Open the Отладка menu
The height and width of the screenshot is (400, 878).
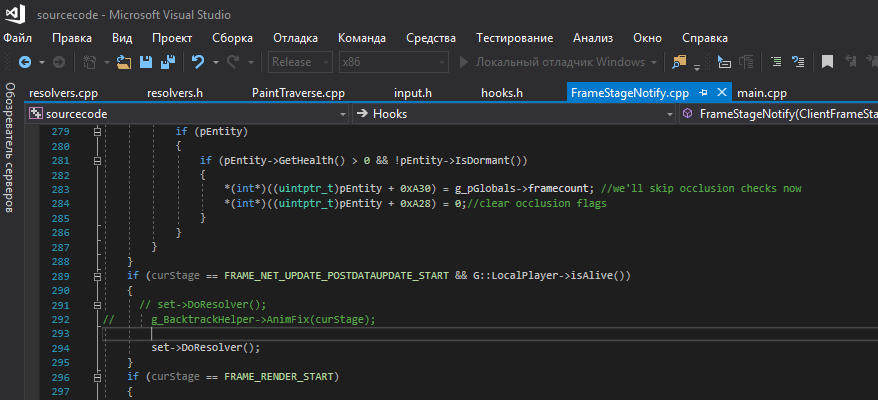click(296, 38)
